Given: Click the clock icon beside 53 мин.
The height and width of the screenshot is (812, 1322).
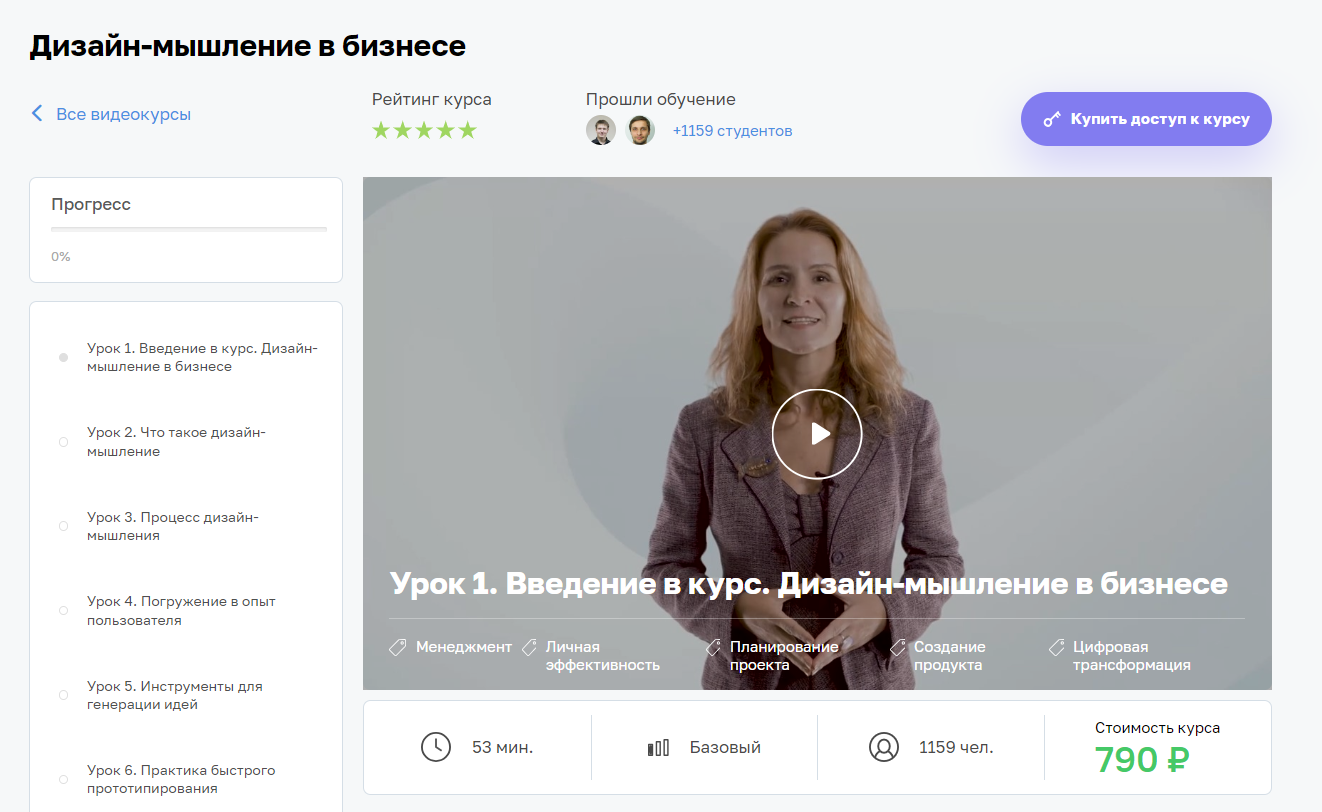Looking at the screenshot, I should click(x=436, y=747).
